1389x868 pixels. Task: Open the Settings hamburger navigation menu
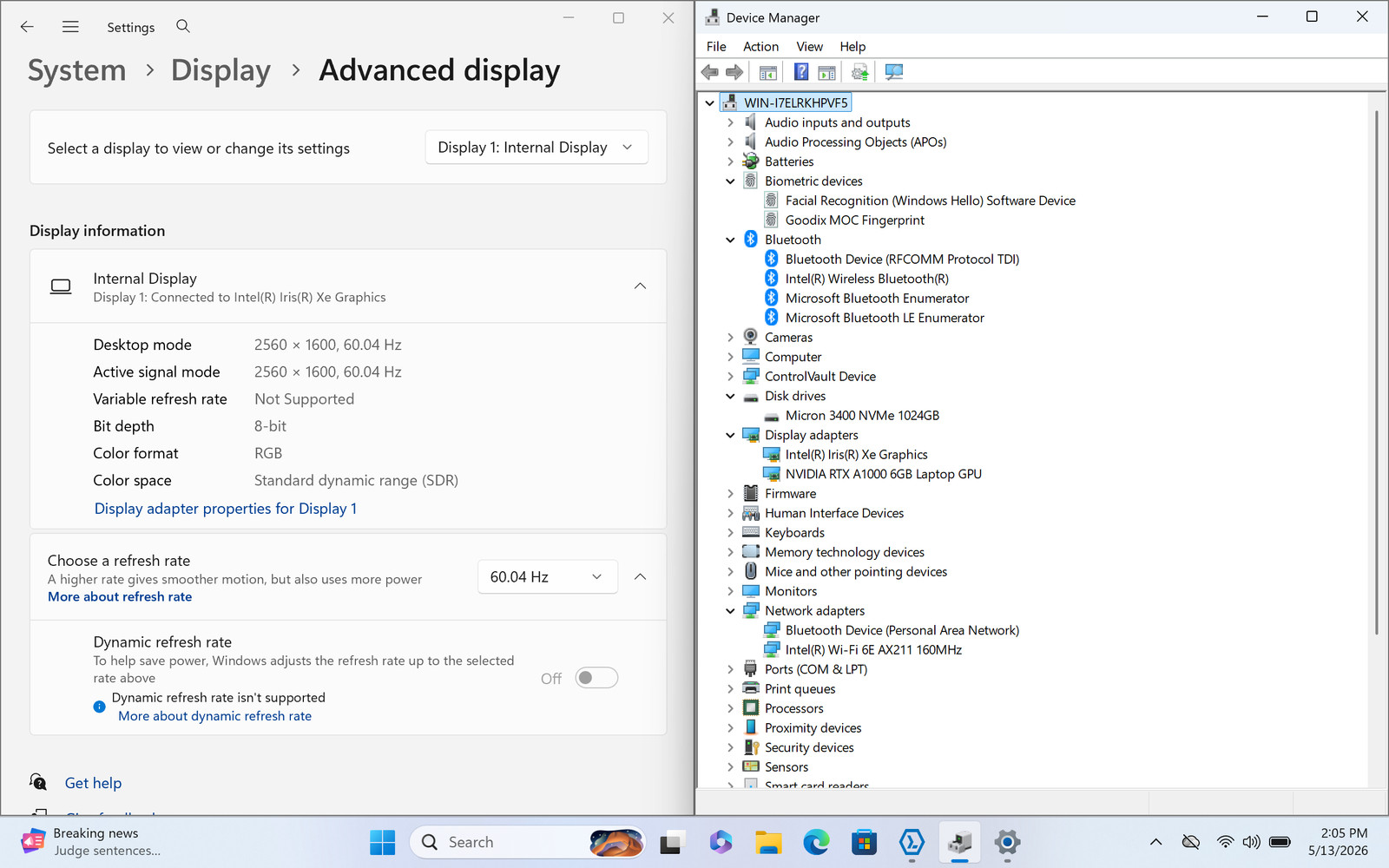click(70, 27)
